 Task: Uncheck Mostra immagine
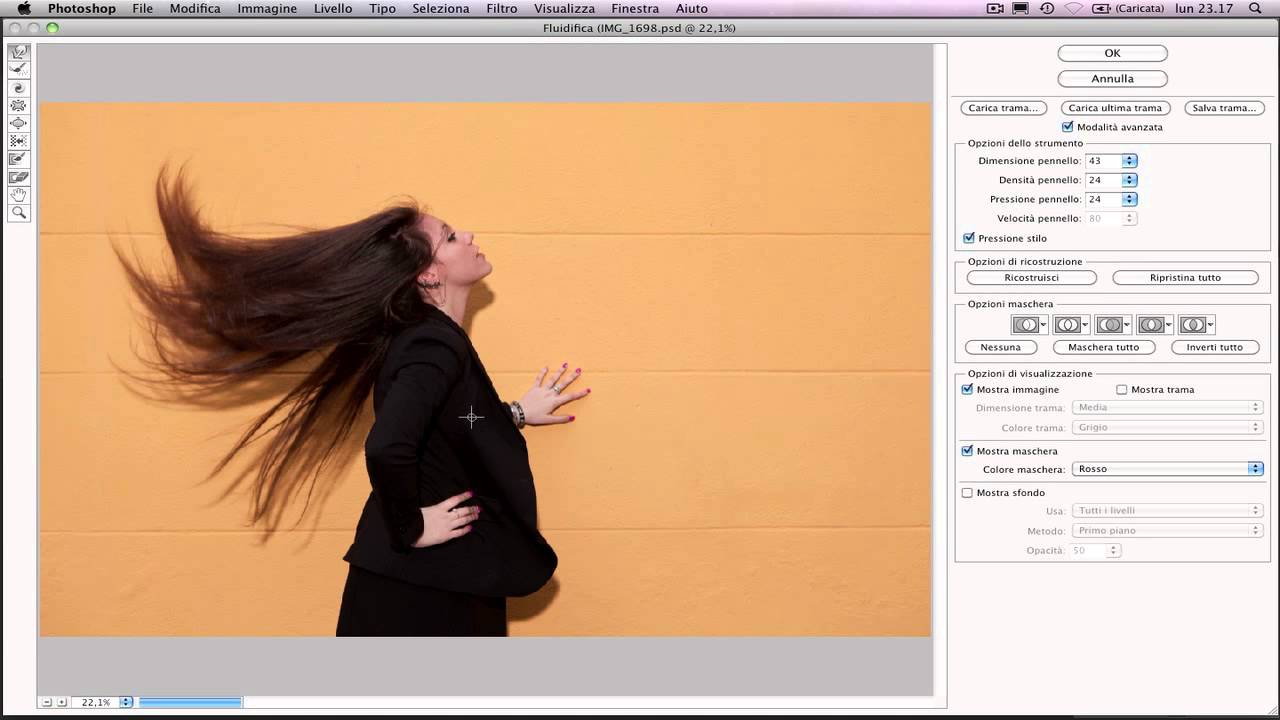[x=967, y=389]
